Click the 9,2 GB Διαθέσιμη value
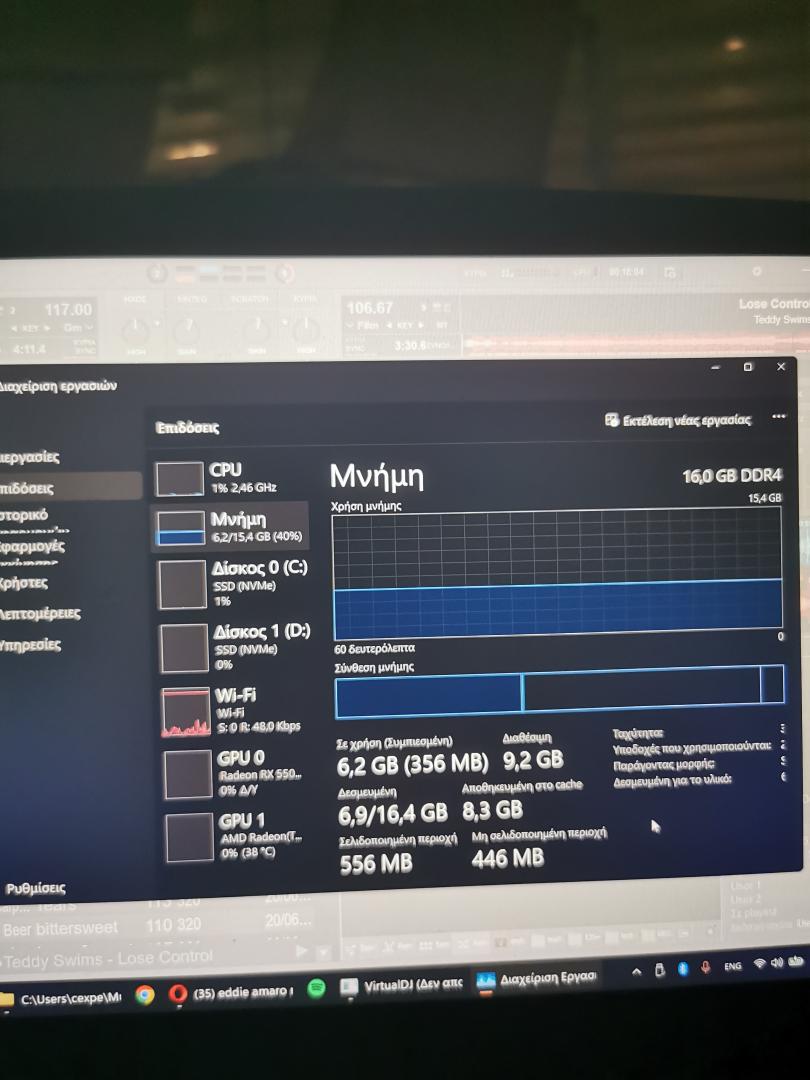 [533, 760]
